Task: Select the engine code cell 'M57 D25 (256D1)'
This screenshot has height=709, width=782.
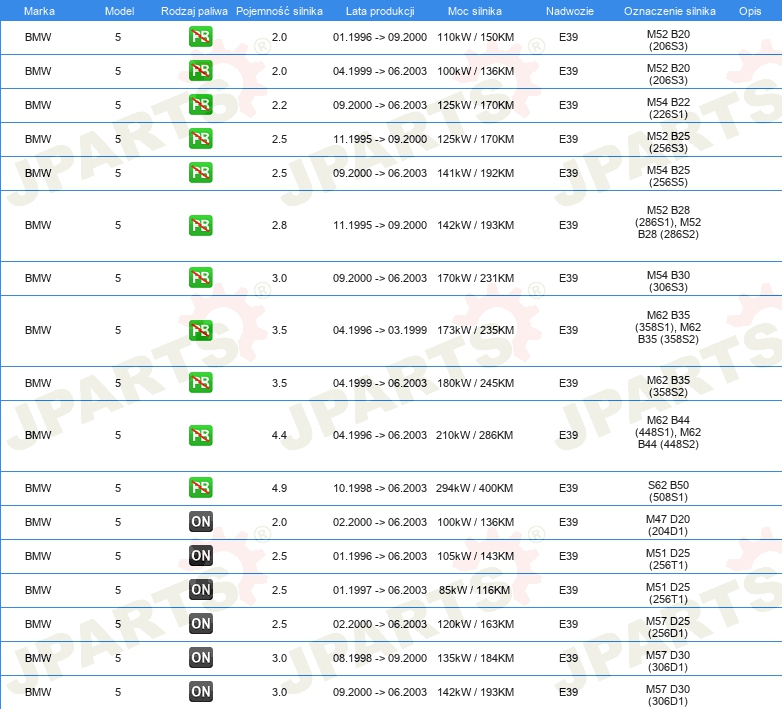Action: [x=668, y=624]
